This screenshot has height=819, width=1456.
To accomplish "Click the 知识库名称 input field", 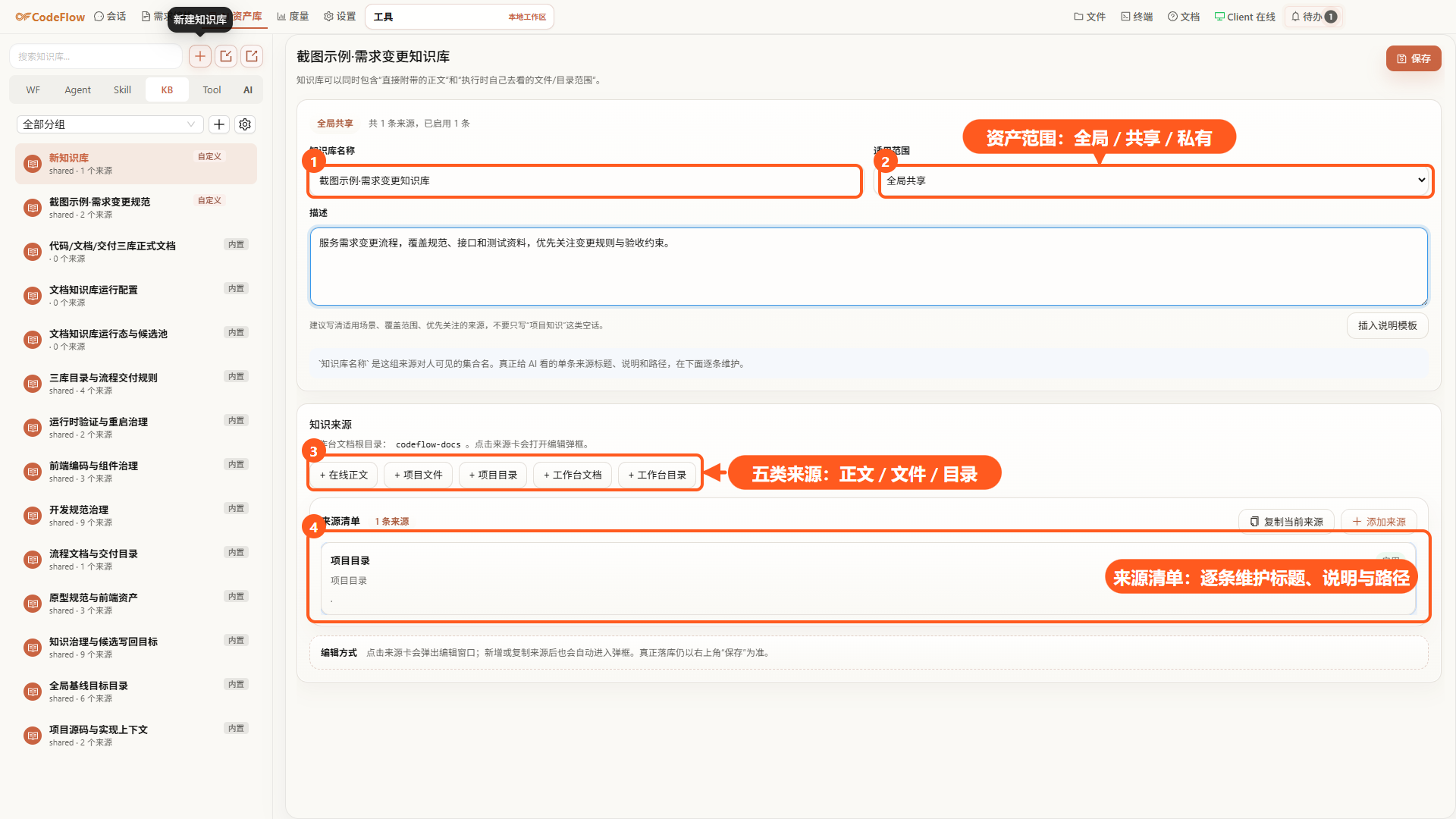I will (585, 180).
